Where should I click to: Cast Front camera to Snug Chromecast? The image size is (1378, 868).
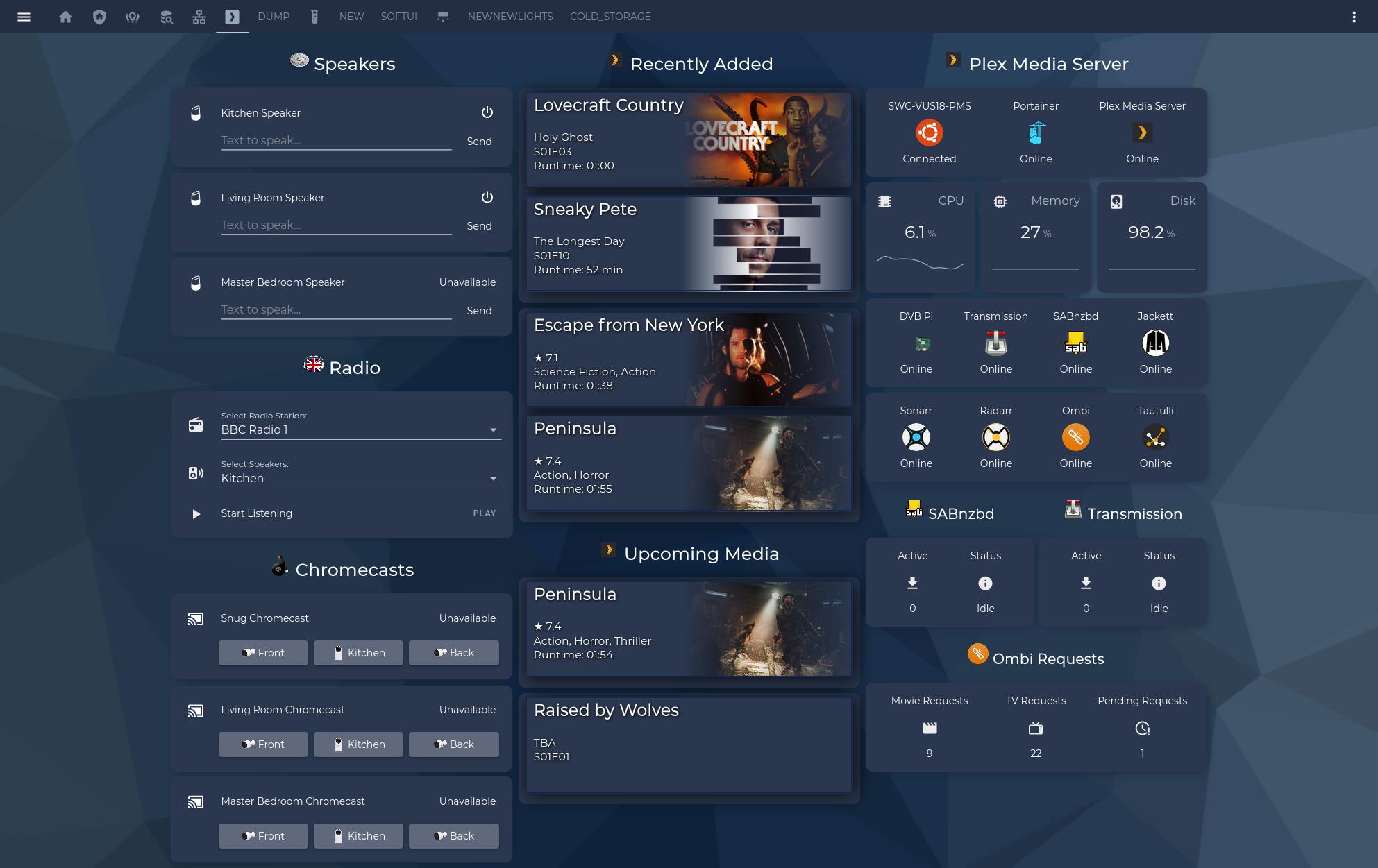pyautogui.click(x=263, y=653)
